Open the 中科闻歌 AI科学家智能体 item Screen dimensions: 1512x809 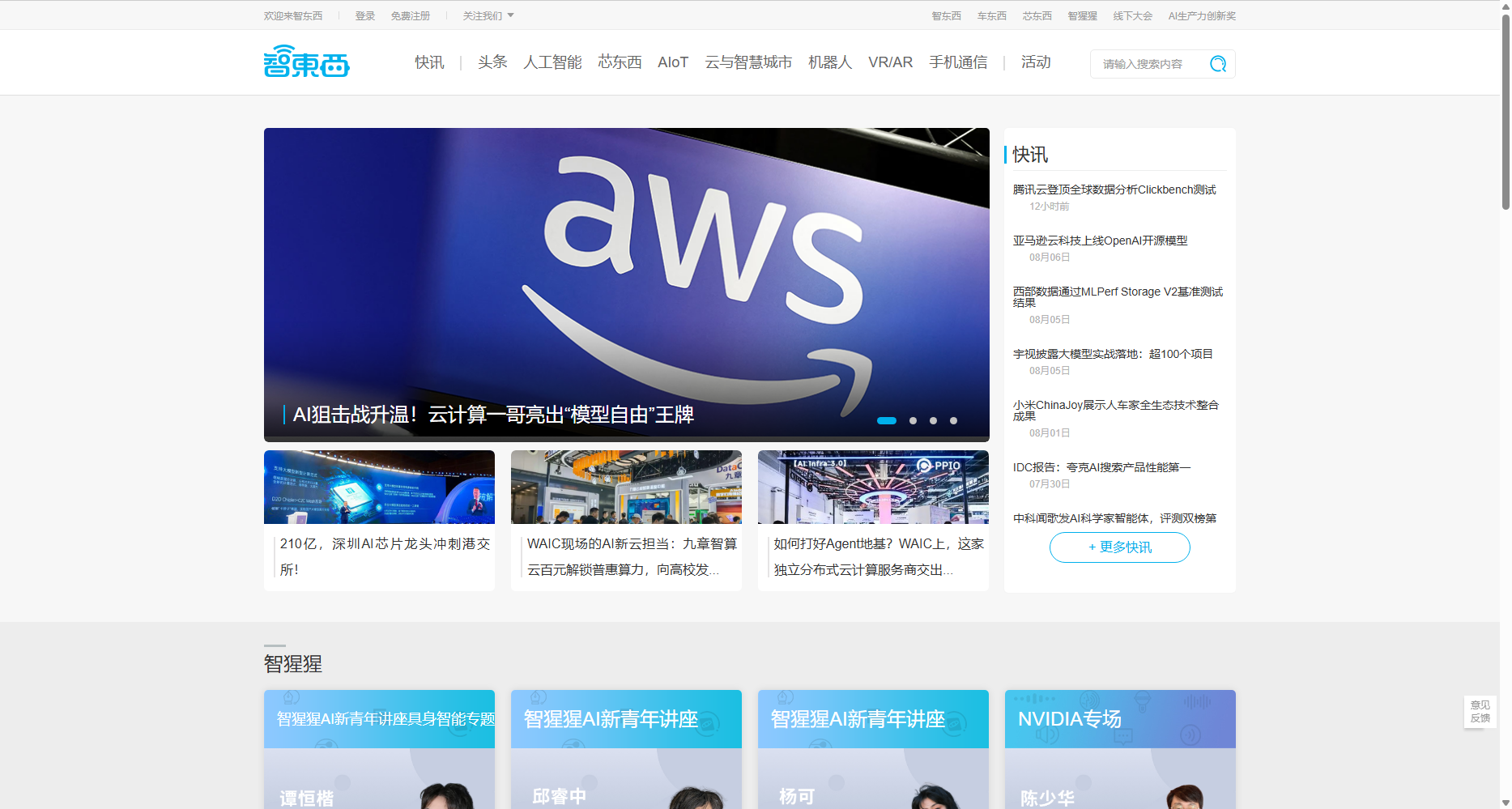point(1114,518)
